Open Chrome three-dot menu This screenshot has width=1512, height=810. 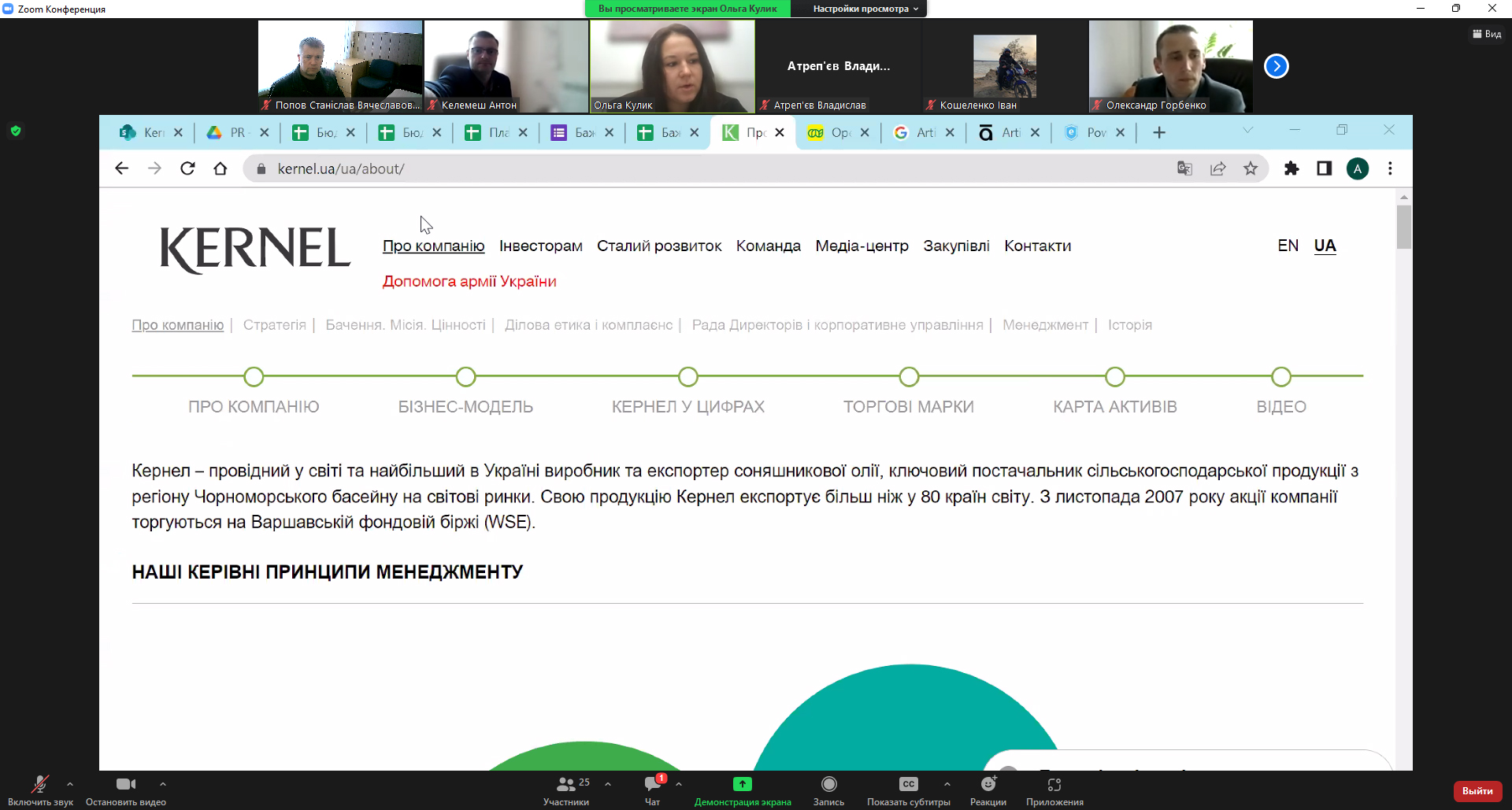[1390, 168]
